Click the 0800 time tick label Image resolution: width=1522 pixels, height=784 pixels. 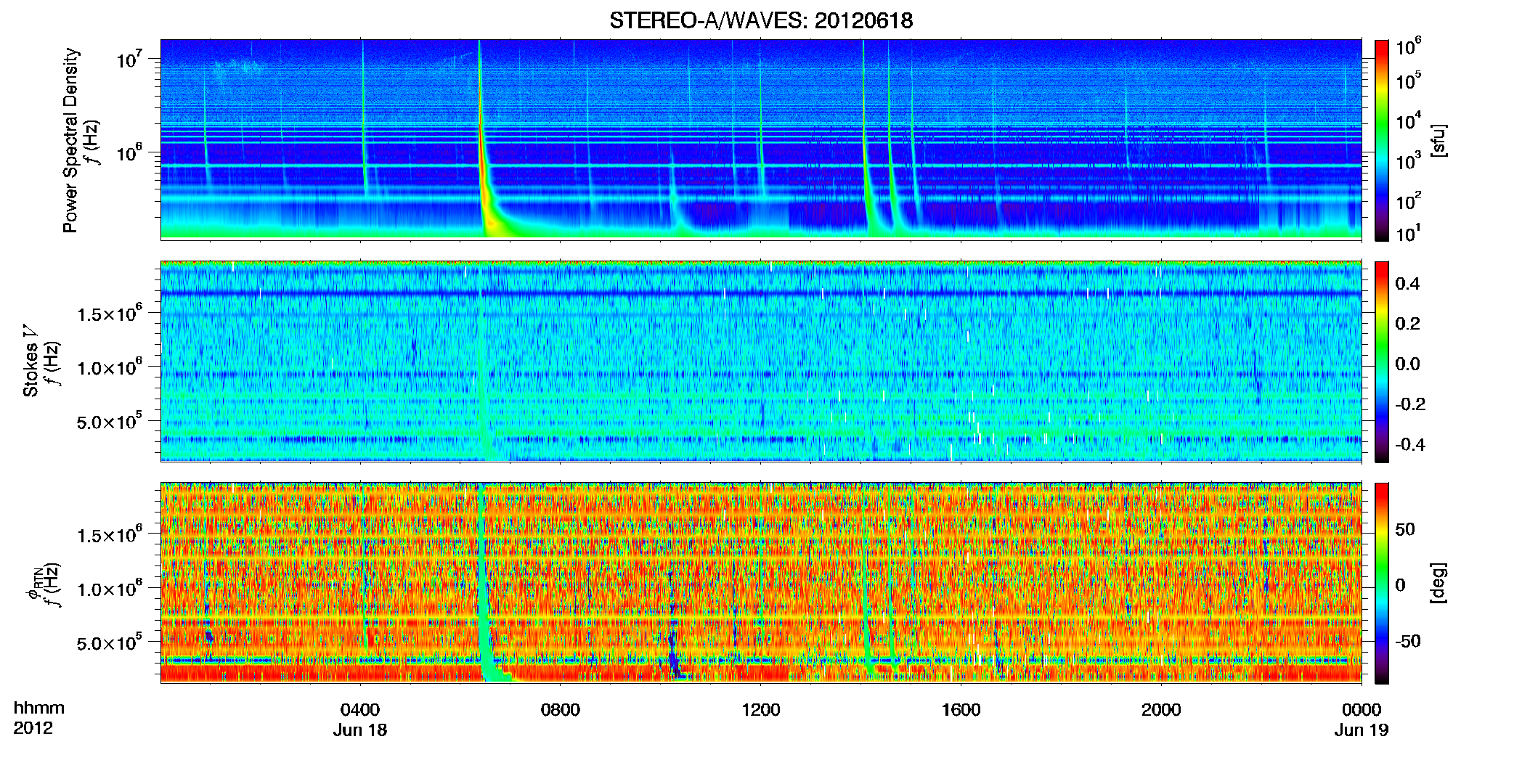(561, 710)
